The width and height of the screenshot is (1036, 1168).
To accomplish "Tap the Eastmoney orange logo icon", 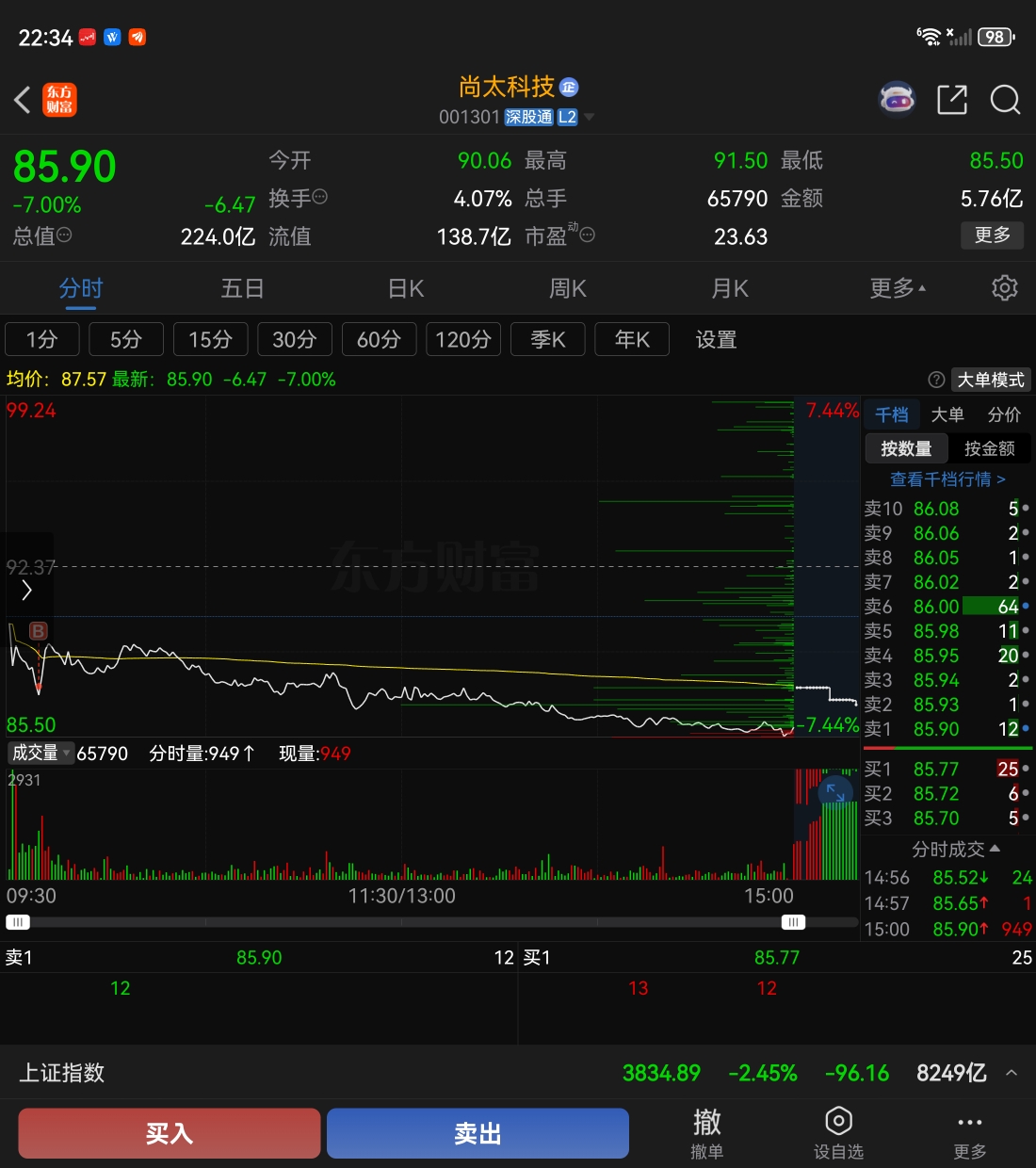I will coord(59,99).
